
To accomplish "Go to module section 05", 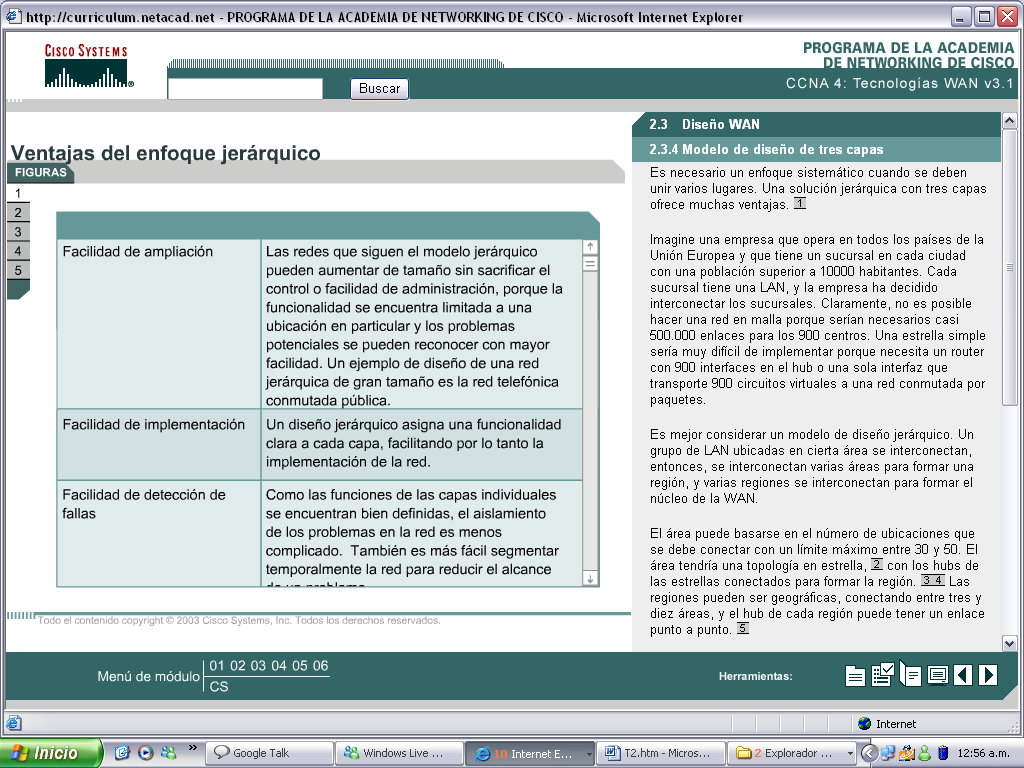I will click(x=299, y=666).
